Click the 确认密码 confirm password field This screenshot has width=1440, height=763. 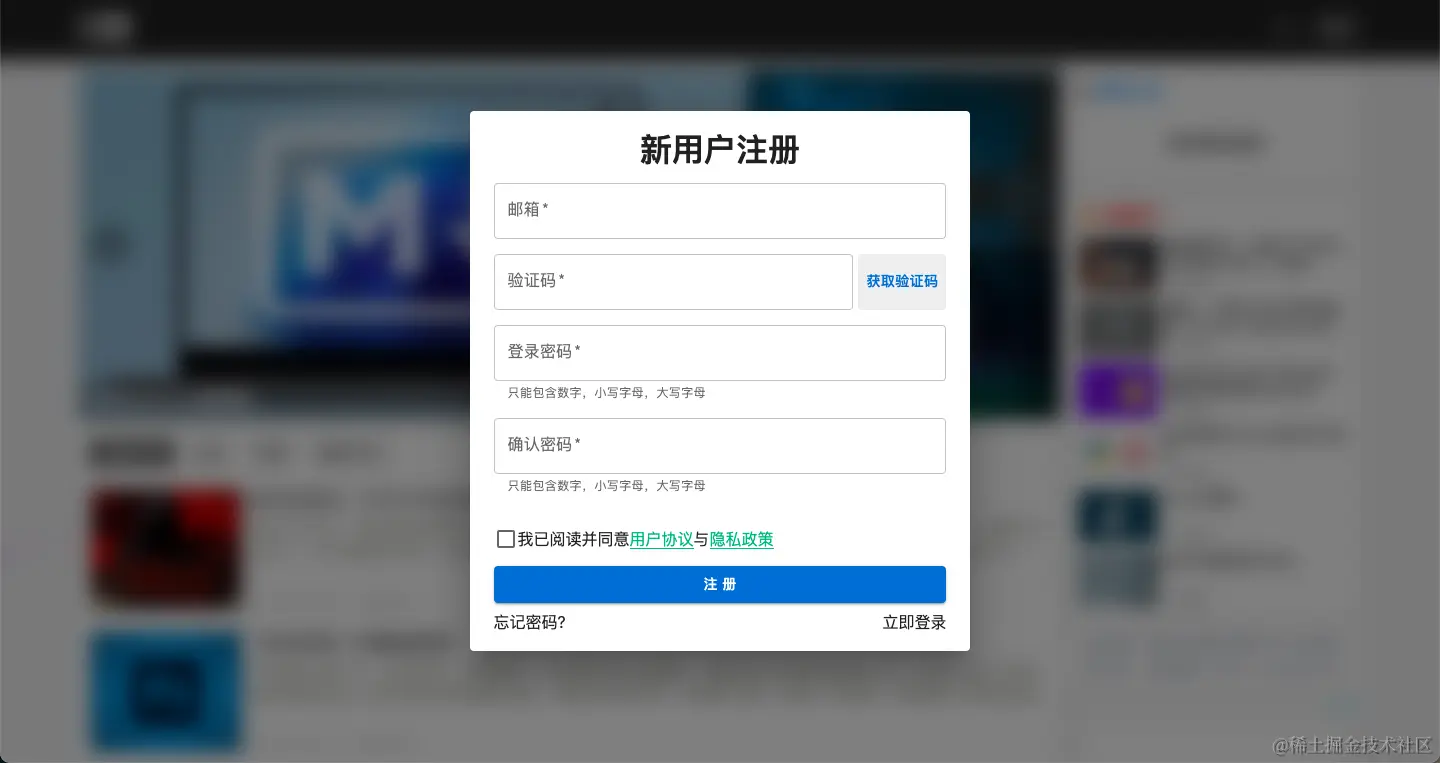[x=719, y=446]
